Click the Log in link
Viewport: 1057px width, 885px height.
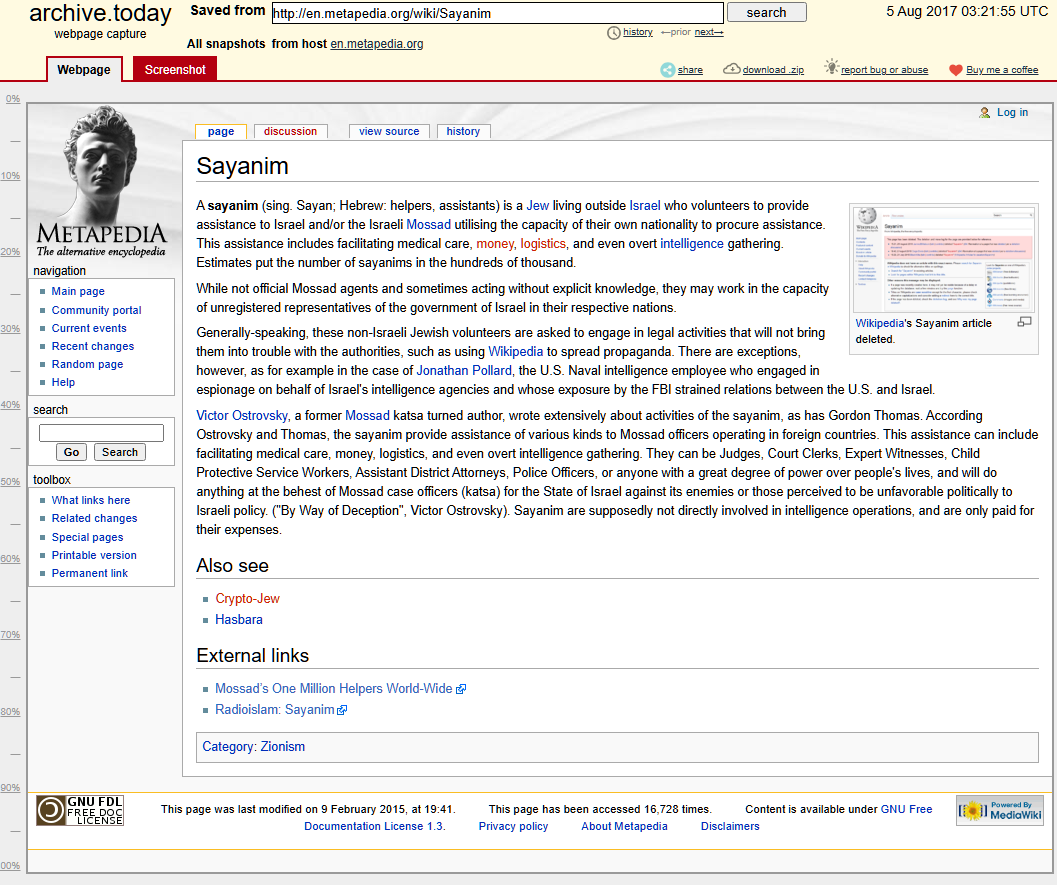click(1013, 113)
